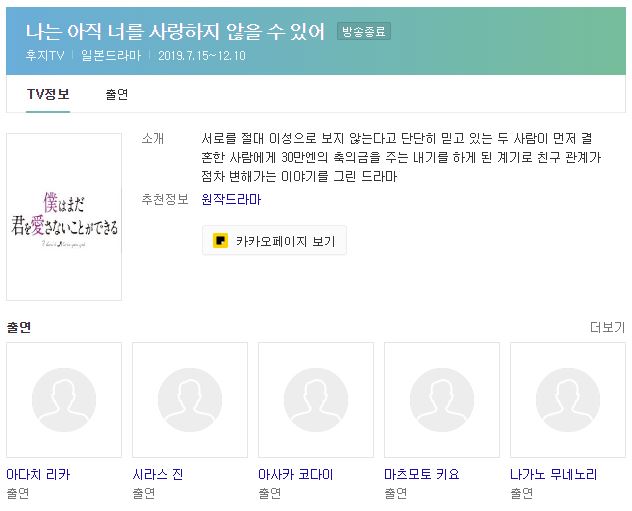Open 시라스 진 profile picture

pyautogui.click(x=190, y=400)
